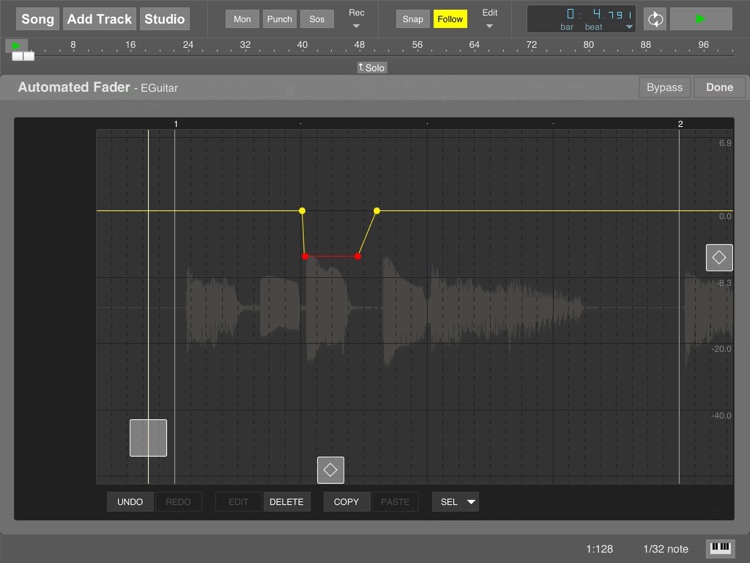This screenshot has height=563, width=750.
Task: Click UNDO
Action: click(130, 502)
